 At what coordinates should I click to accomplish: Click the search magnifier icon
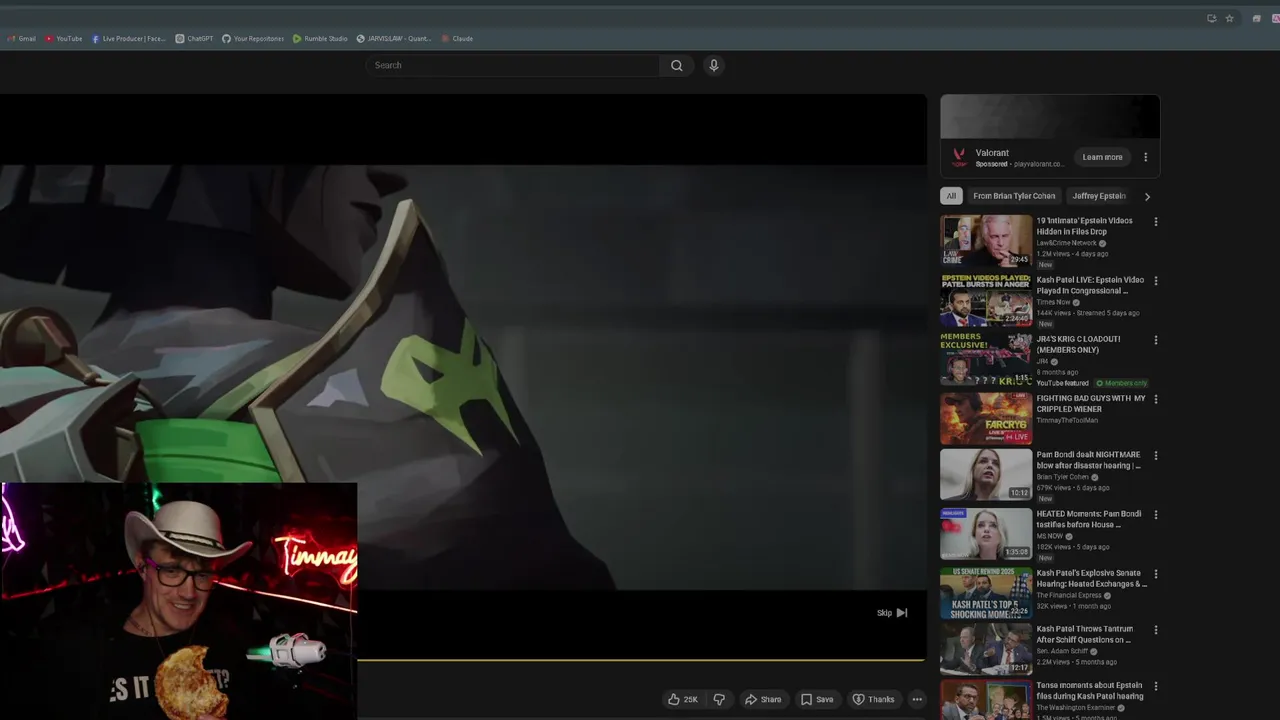pos(677,65)
